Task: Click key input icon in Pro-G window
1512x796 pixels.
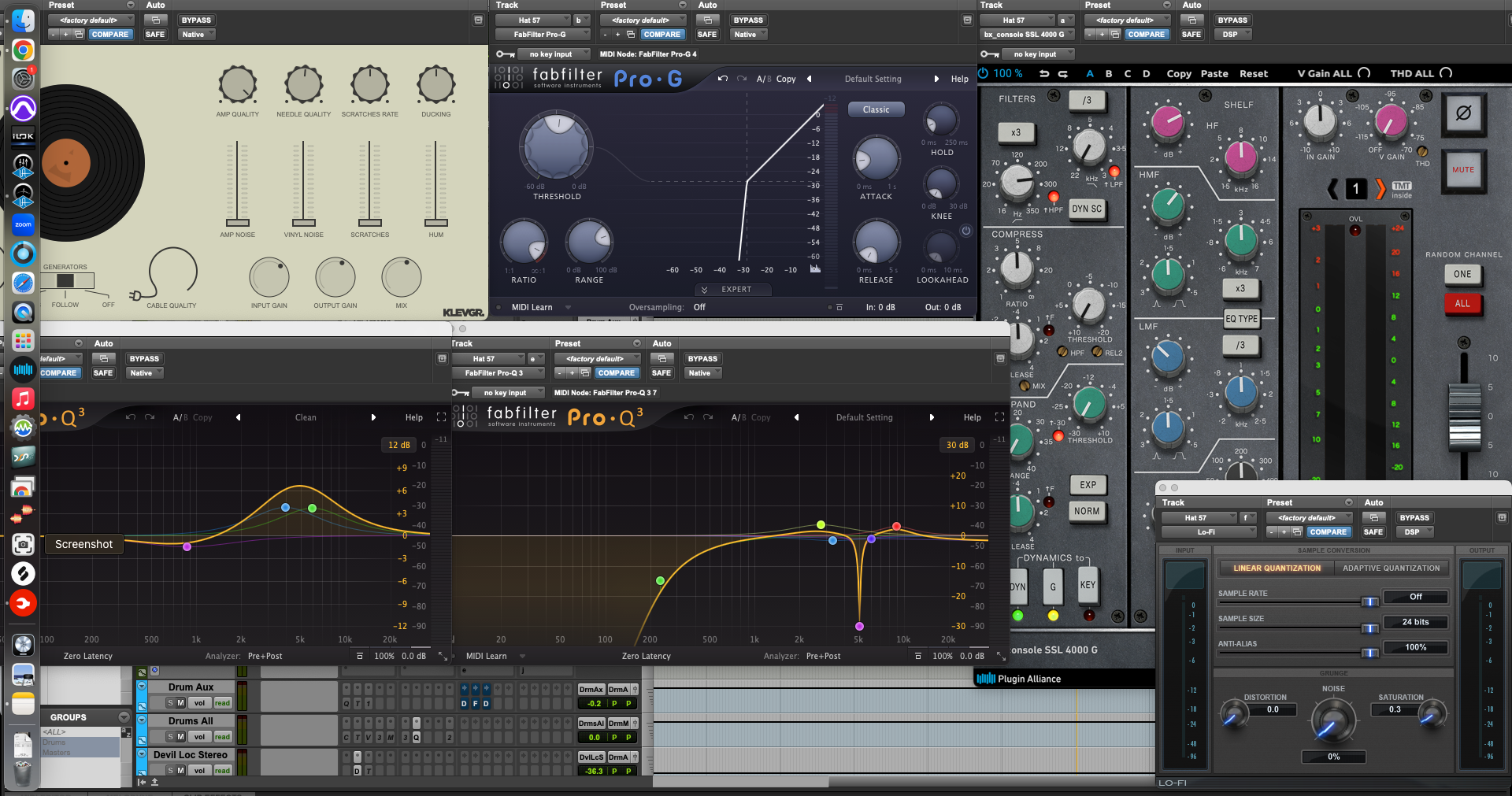Action: (505, 54)
